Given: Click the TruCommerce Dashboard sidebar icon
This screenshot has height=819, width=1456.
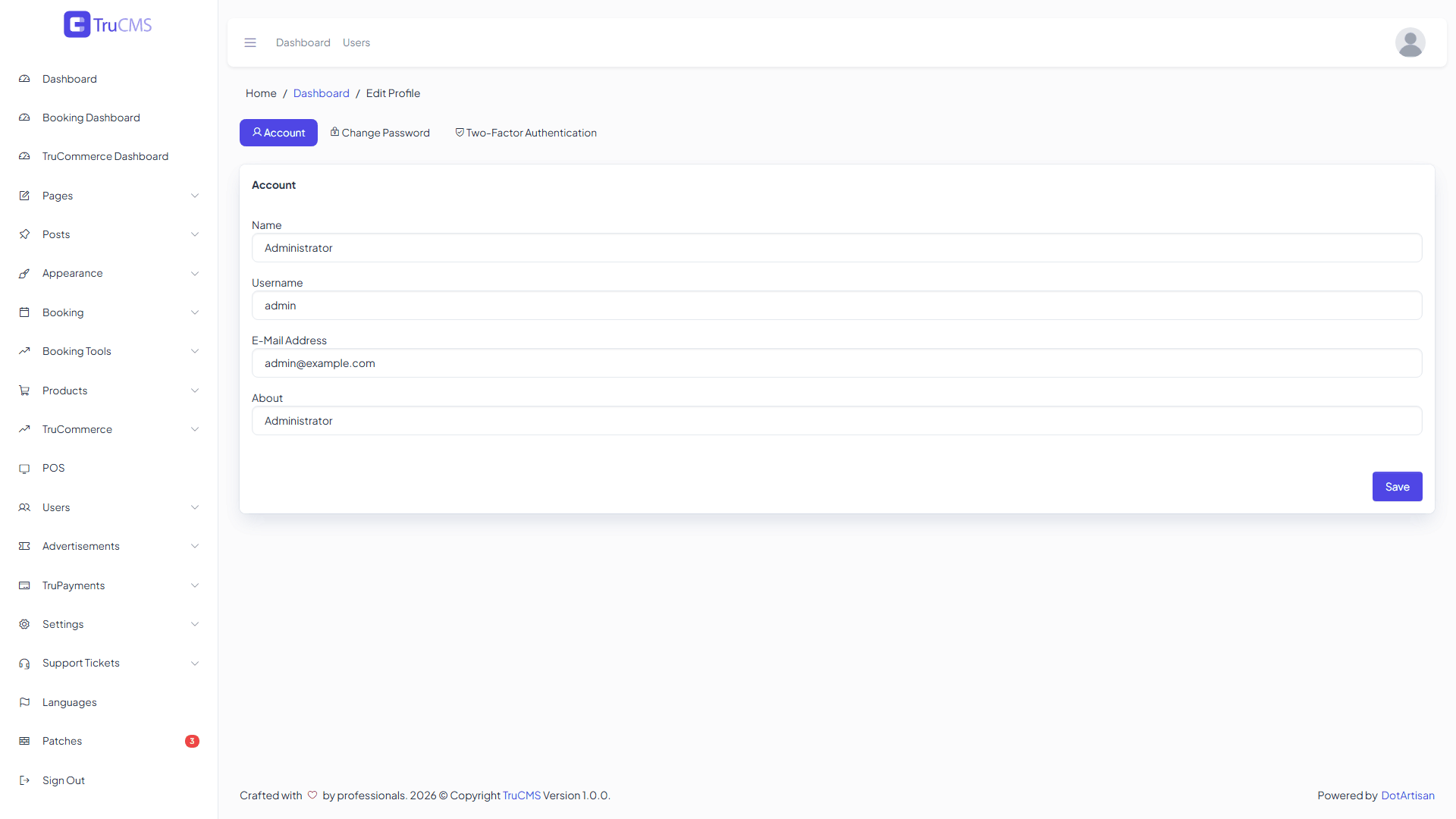Looking at the screenshot, I should (24, 156).
